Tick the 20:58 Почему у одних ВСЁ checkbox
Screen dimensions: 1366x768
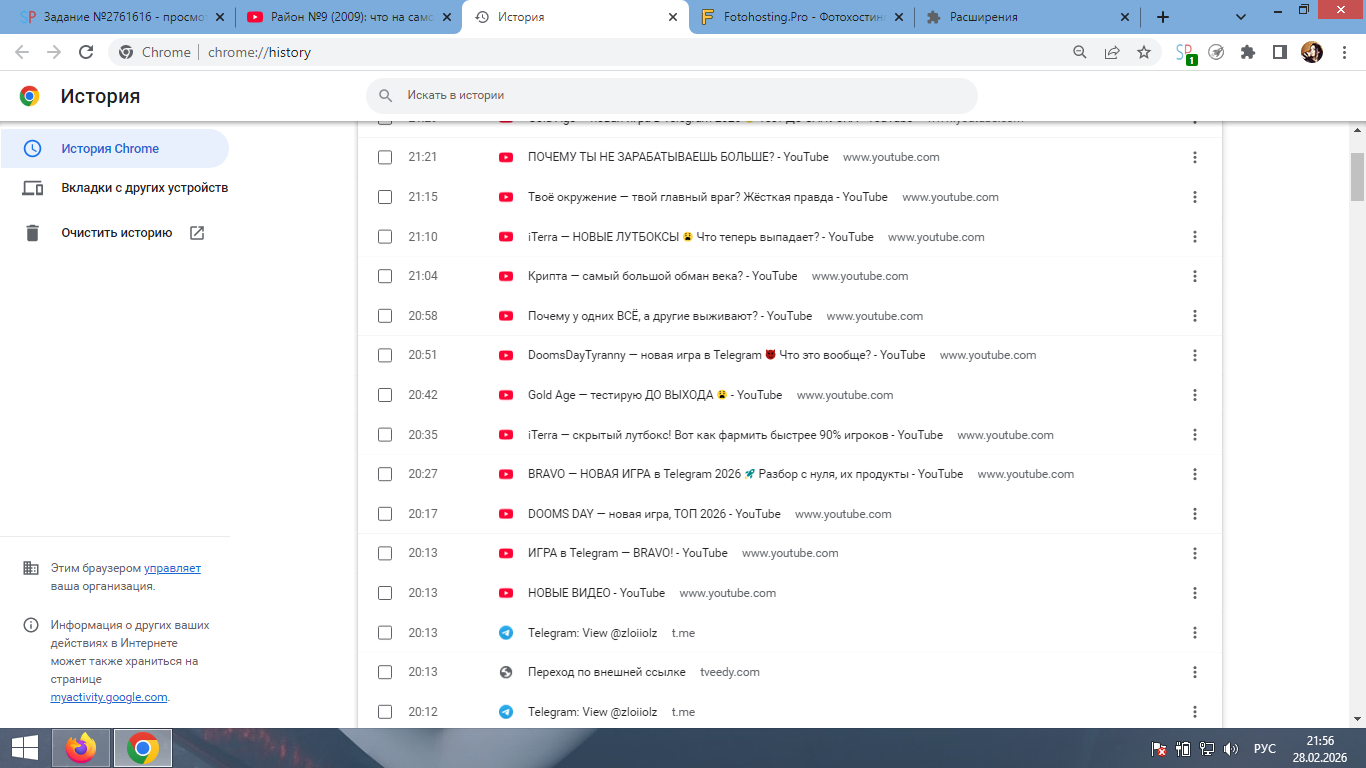click(385, 316)
